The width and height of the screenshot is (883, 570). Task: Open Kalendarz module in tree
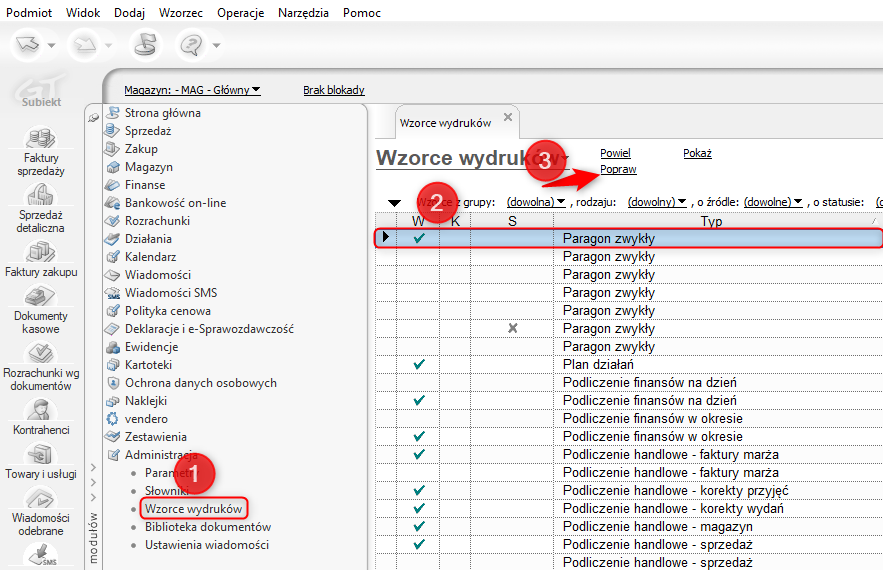150,257
